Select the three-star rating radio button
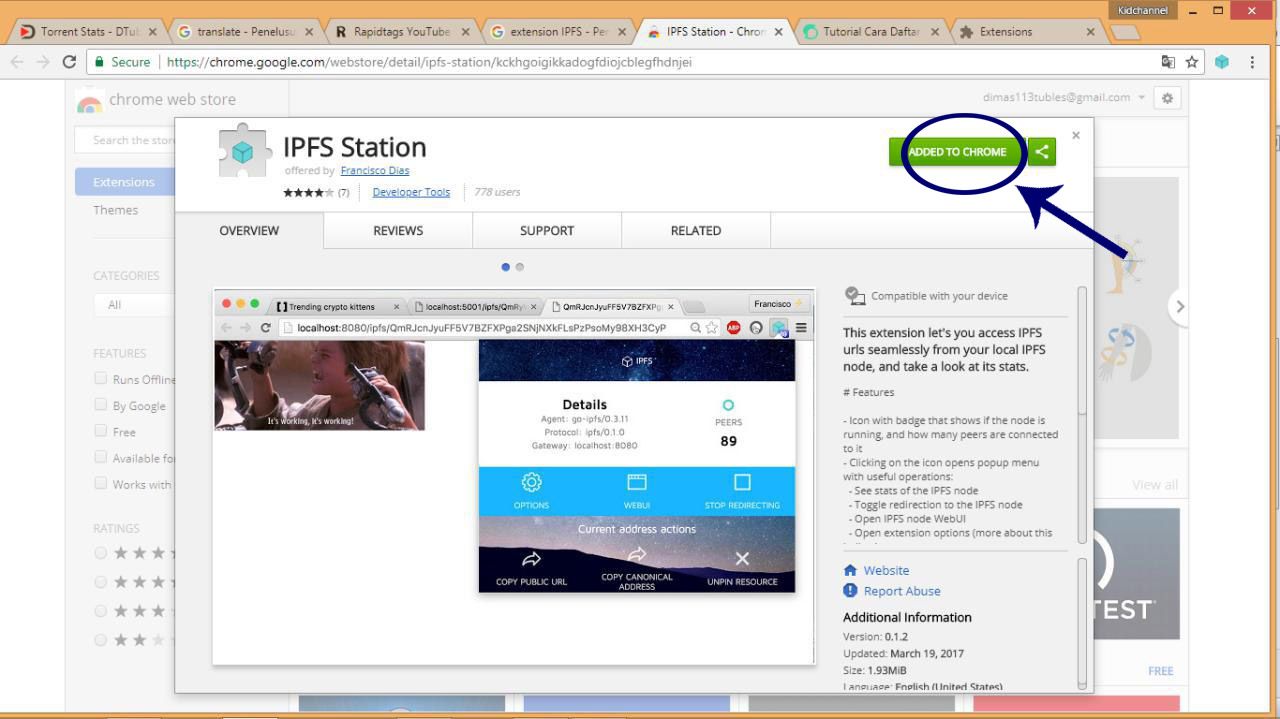The image size is (1280, 719). click(100, 611)
